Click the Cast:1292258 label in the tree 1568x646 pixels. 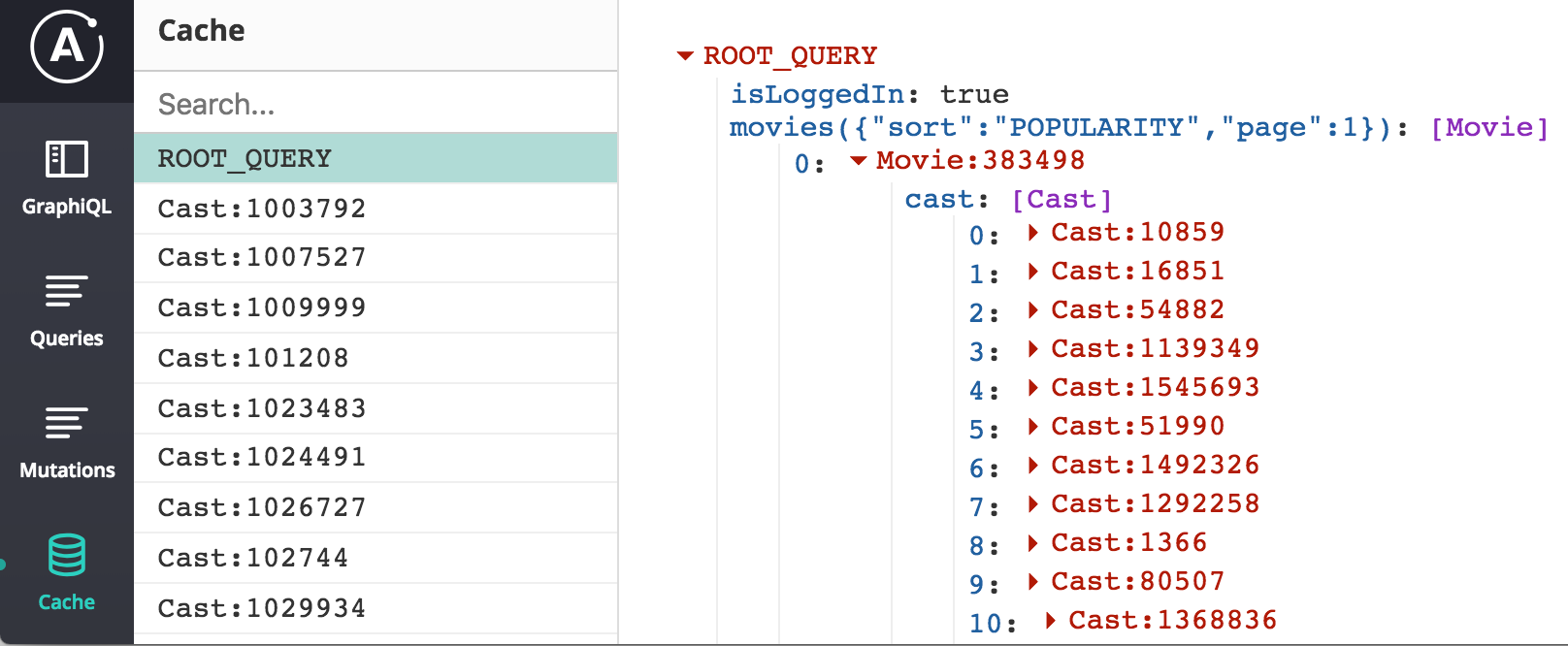pos(1155,503)
